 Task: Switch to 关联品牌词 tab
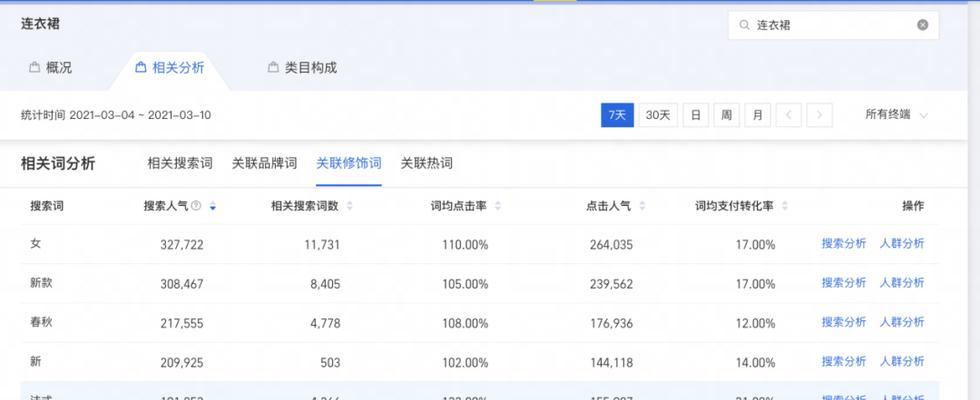(x=264, y=163)
